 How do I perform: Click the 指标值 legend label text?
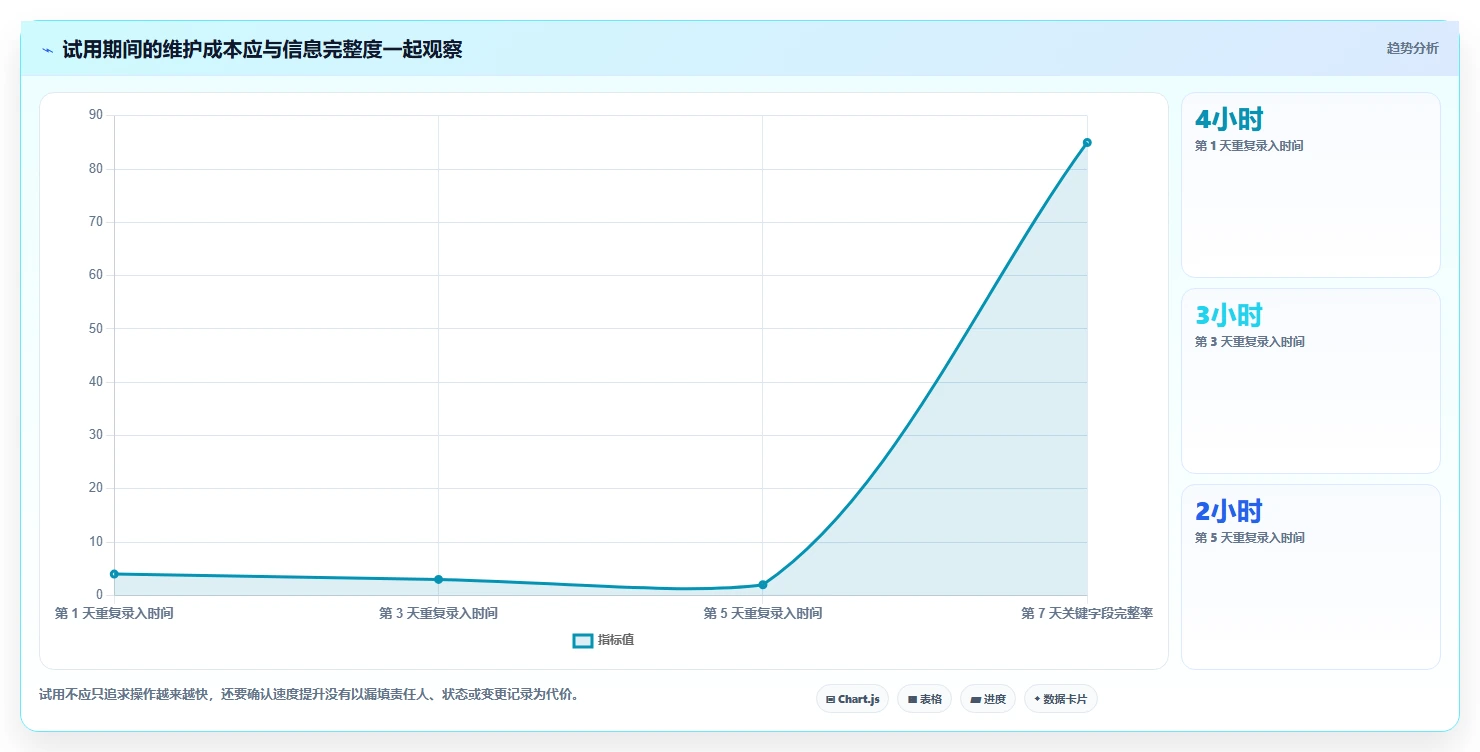pyautogui.click(x=616, y=640)
